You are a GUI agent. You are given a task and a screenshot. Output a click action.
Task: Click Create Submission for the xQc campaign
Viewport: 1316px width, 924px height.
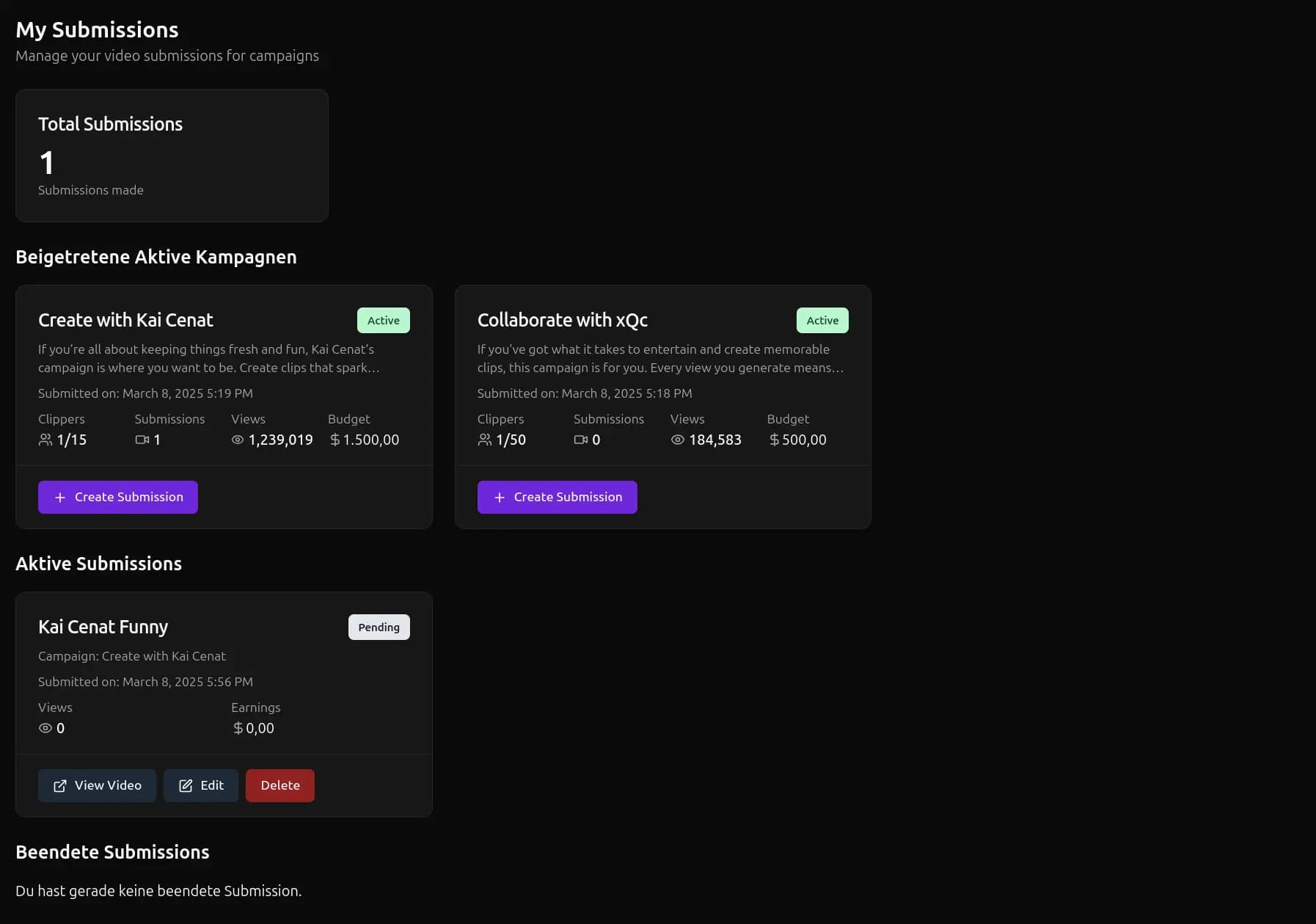pos(557,497)
